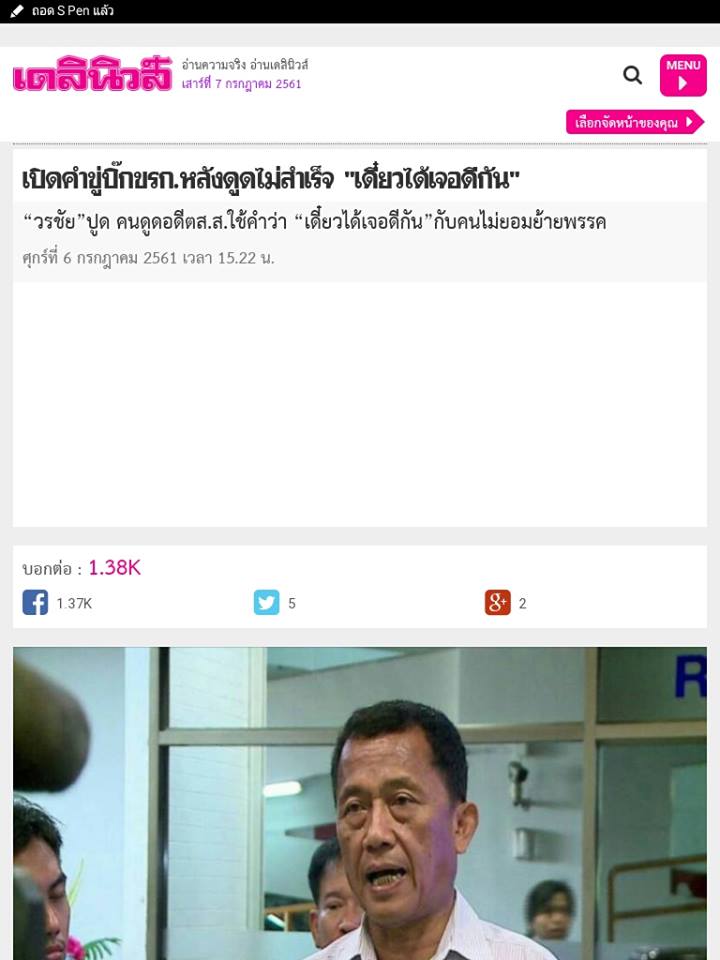Click the subheadline starting with วรชัย
720x960 pixels.
click(314, 222)
